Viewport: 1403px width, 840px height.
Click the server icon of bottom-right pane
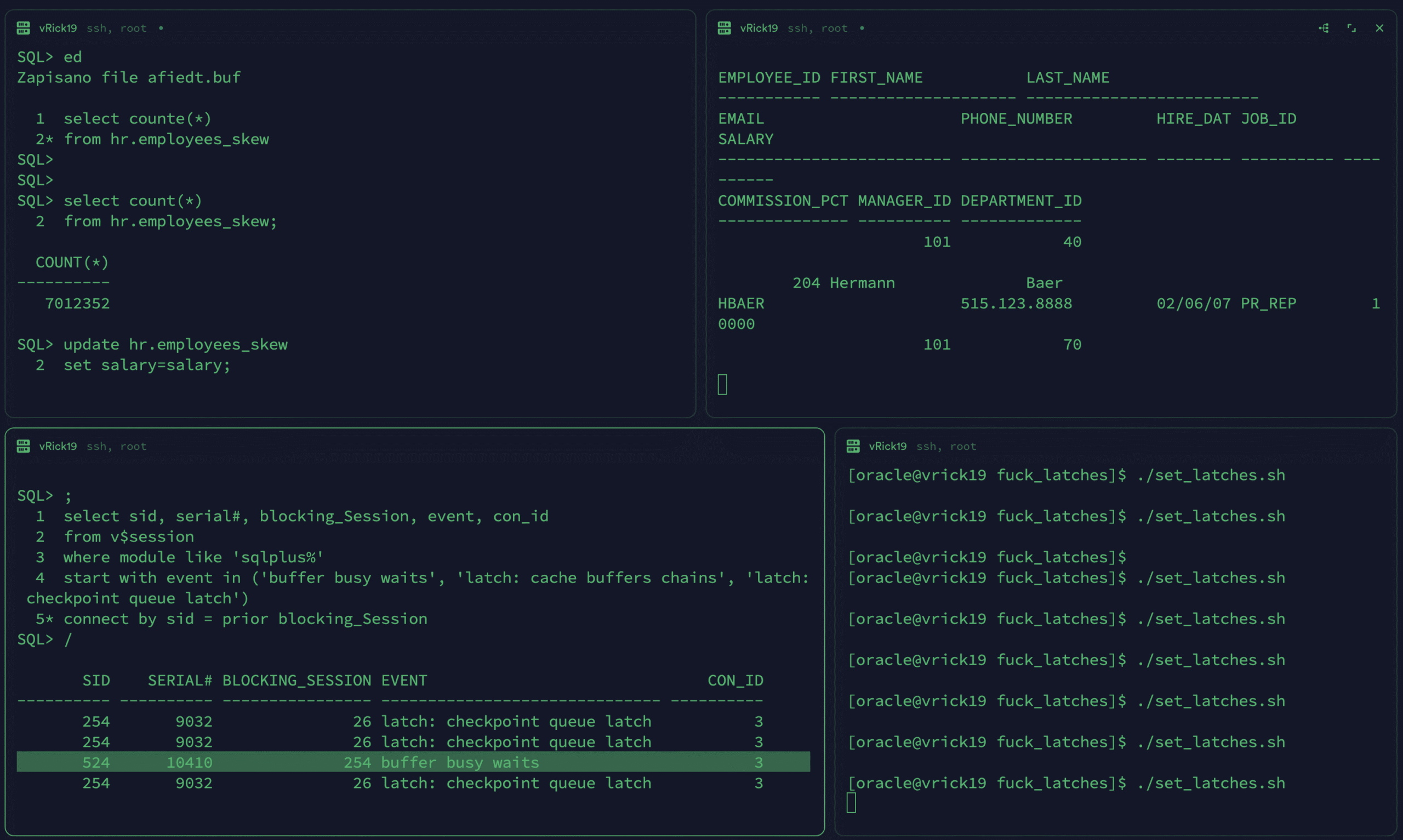(853, 446)
